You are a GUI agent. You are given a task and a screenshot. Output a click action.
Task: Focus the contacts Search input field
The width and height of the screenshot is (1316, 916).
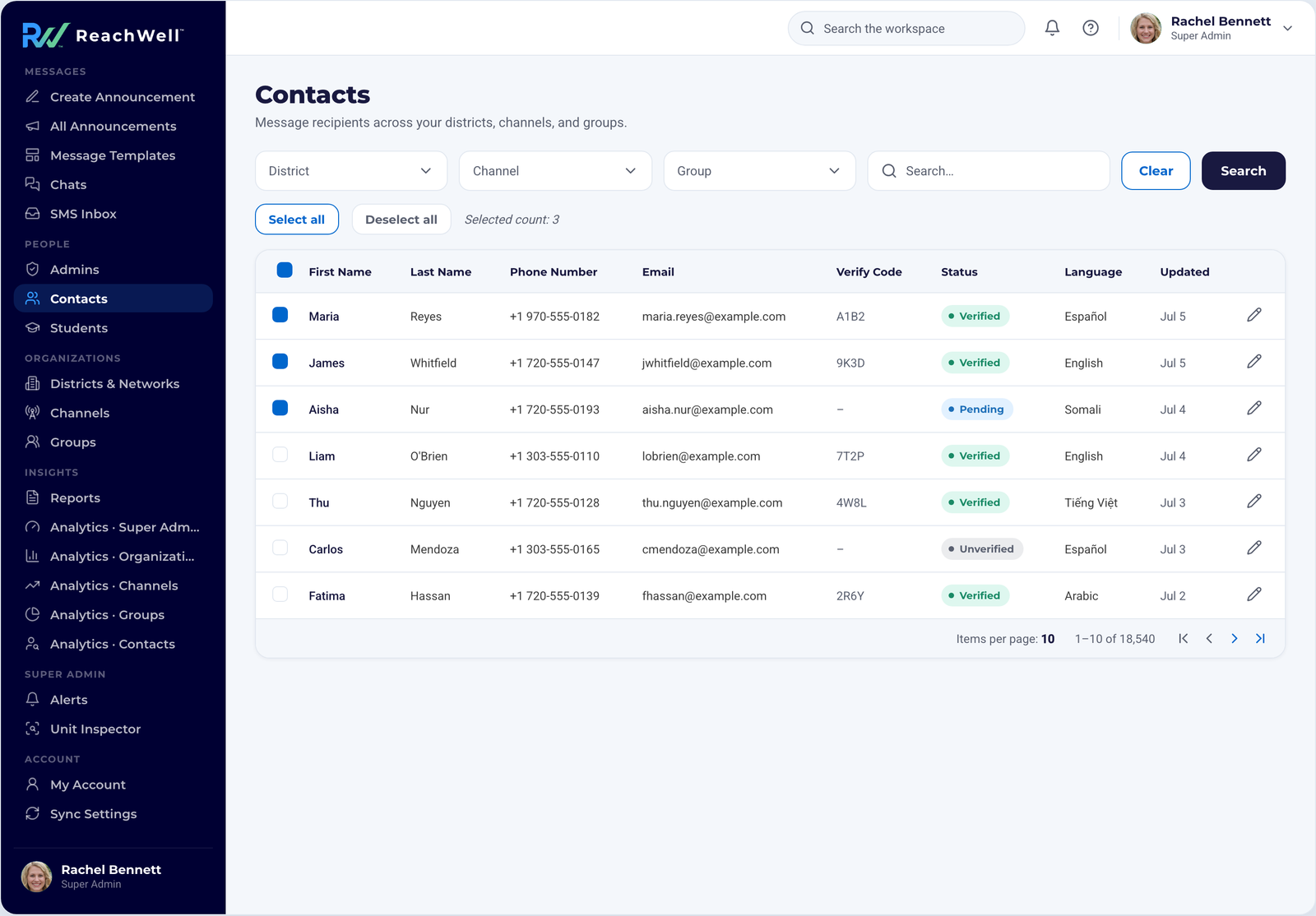(989, 171)
